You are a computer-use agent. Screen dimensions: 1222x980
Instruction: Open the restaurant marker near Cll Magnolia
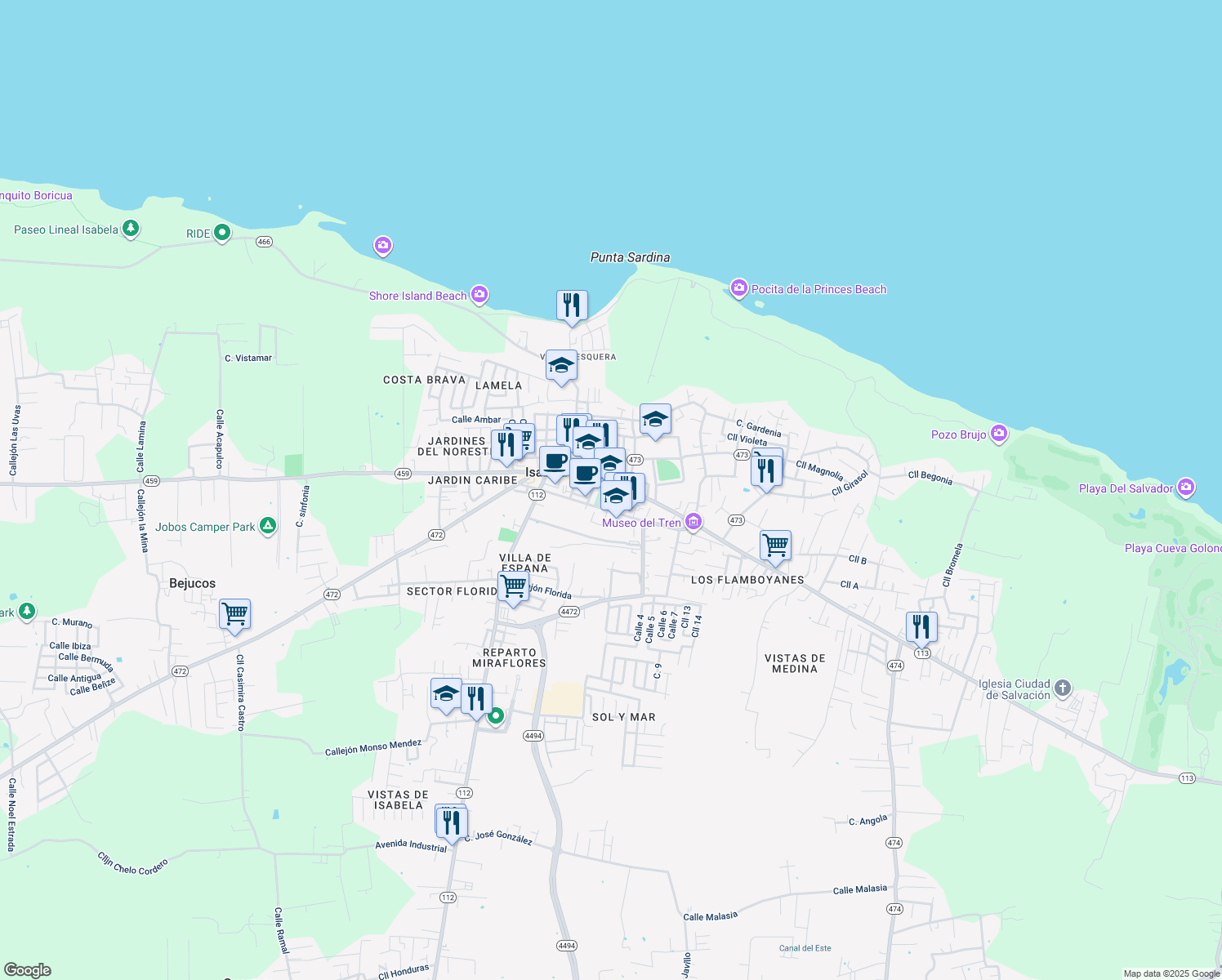click(766, 468)
